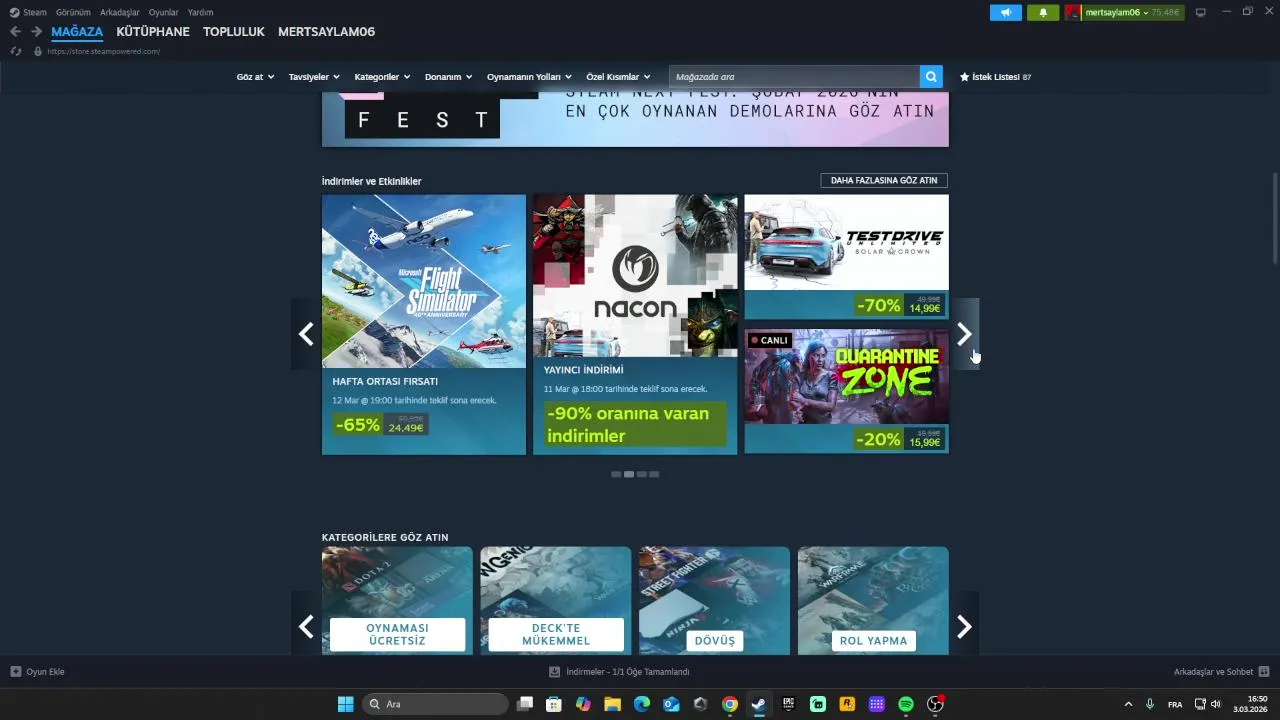Open Arkadaşlar ve Sohbet chat icon
The width and height of the screenshot is (1280, 720).
point(1264,672)
